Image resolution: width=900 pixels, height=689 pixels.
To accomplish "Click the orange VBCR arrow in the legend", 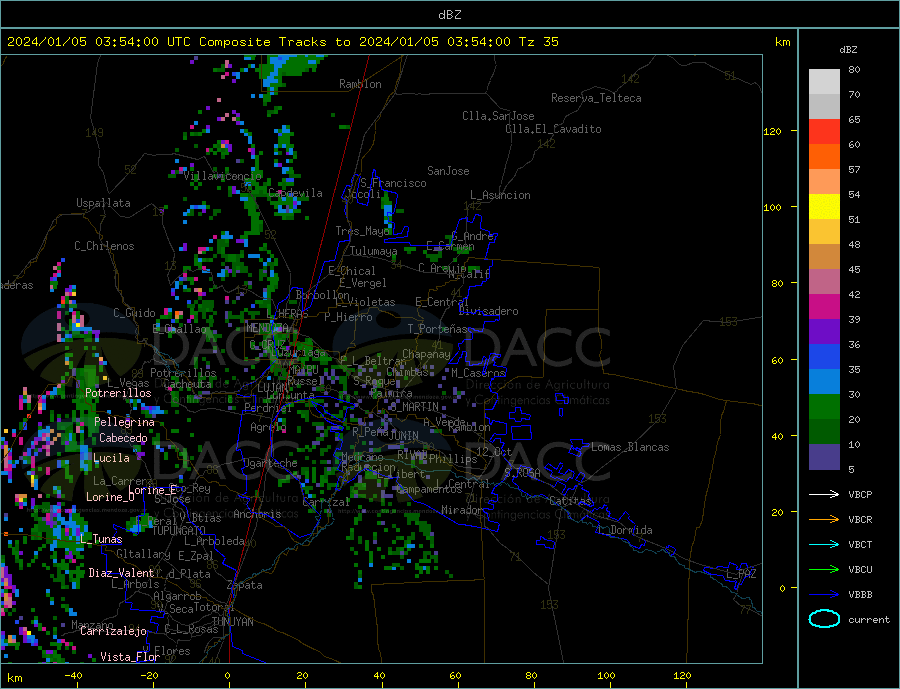I will click(x=824, y=520).
